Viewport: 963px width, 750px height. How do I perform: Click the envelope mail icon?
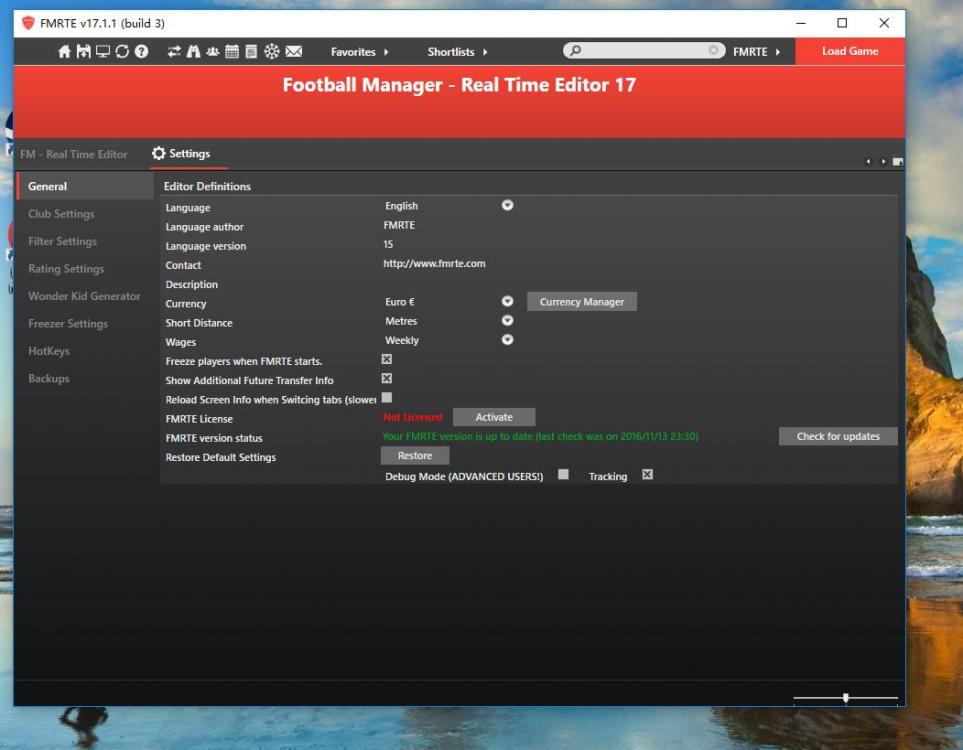[x=294, y=51]
